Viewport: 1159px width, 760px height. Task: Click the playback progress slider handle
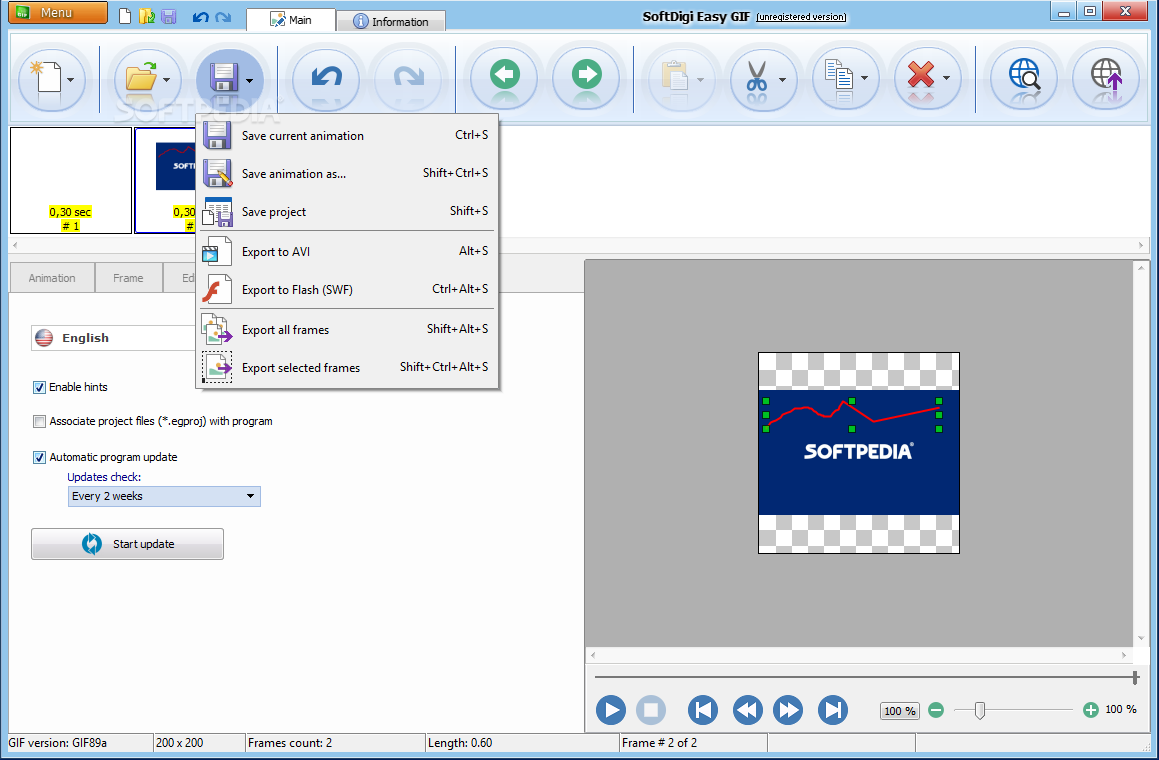(1135, 677)
